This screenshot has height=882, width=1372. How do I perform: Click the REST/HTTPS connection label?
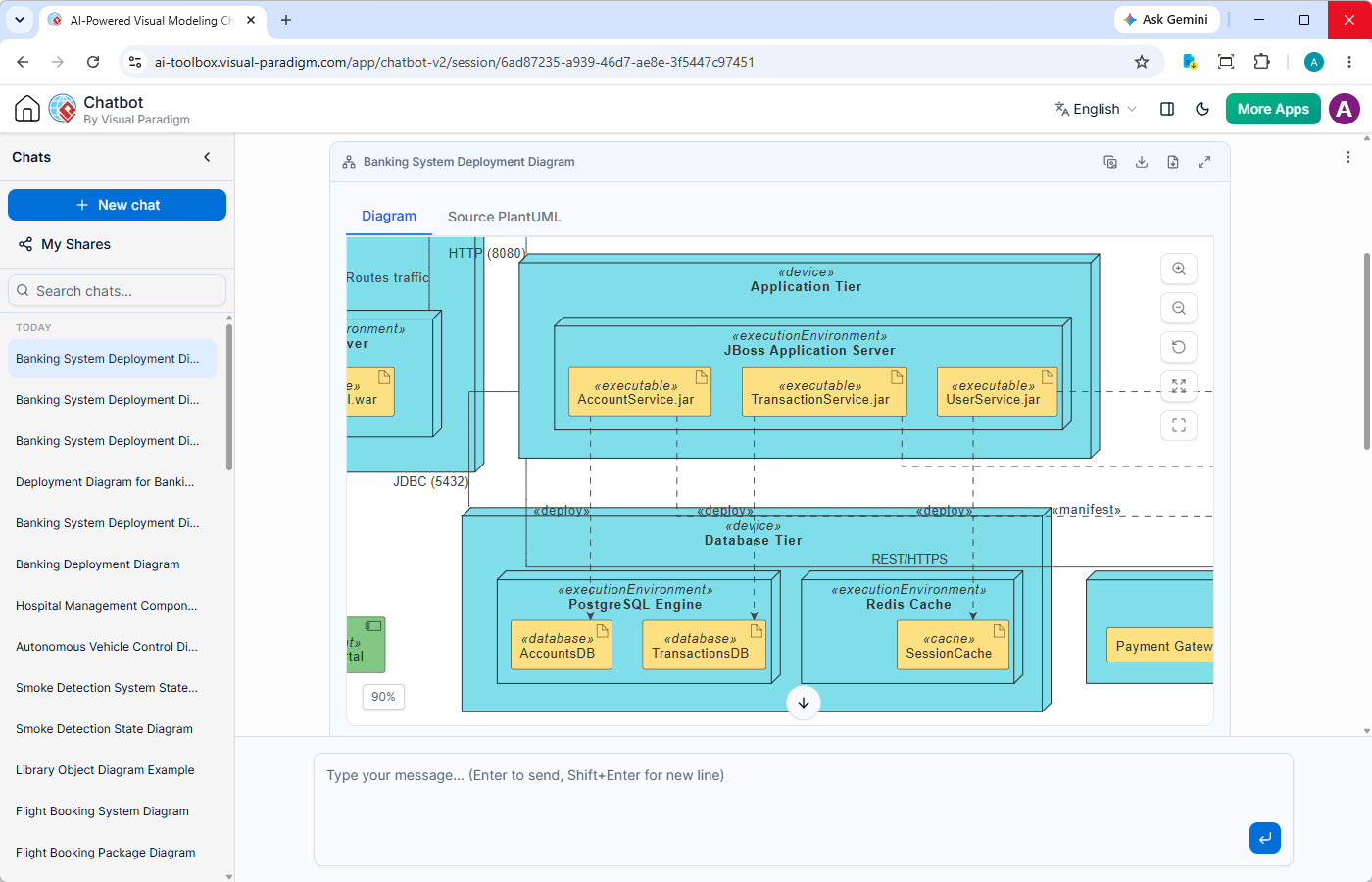909,559
